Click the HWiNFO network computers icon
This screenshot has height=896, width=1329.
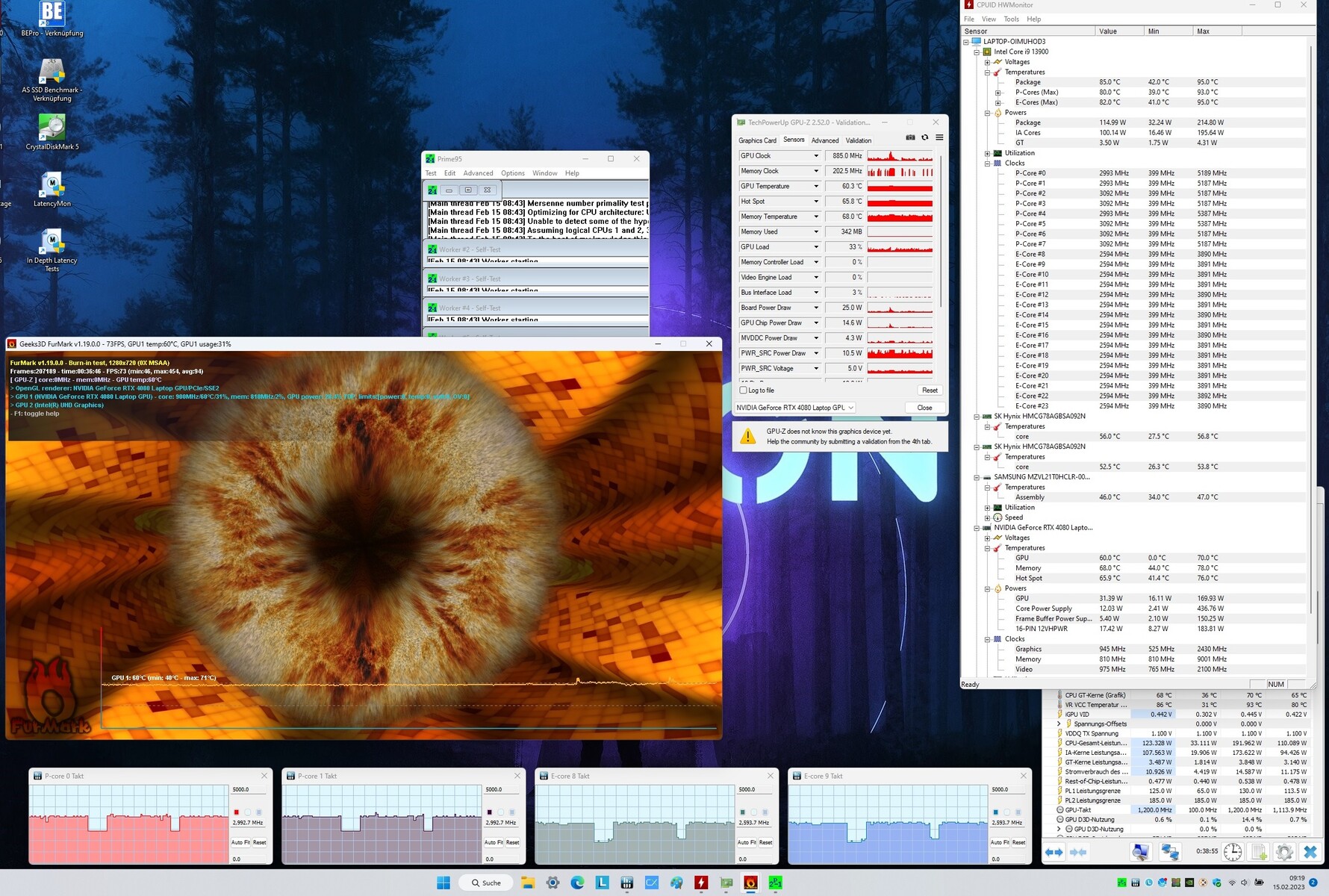1169,852
